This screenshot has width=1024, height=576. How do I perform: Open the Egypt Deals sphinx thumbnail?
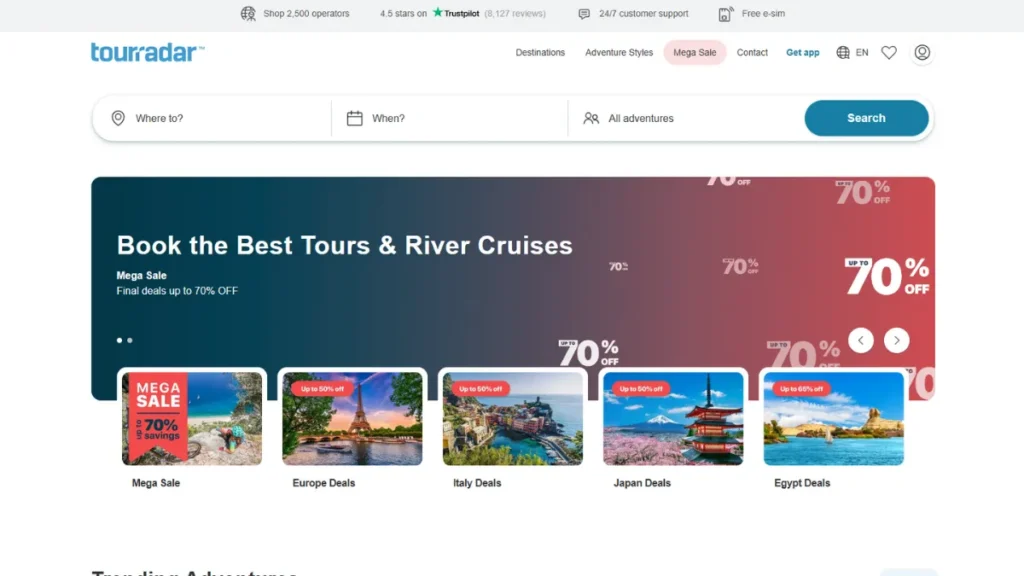point(834,419)
